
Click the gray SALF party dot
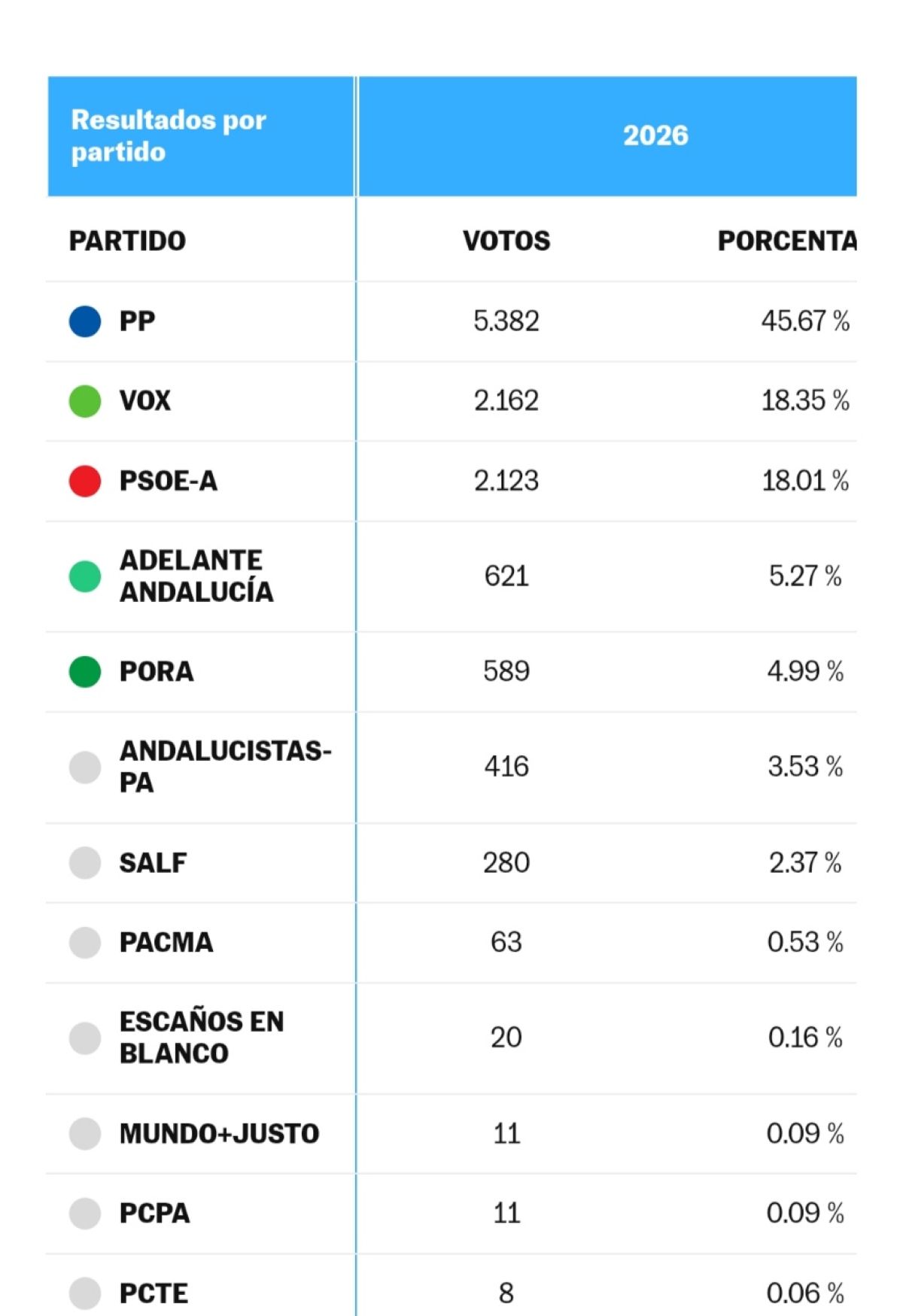click(x=85, y=863)
